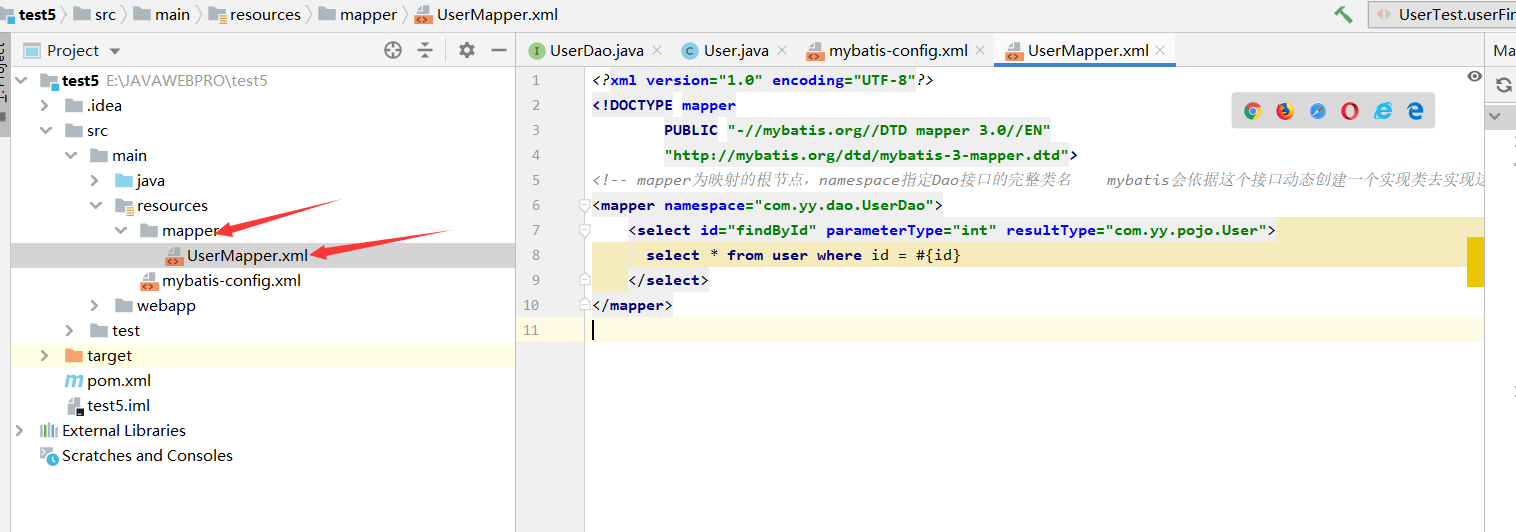Select the webapp folder in tree
The image size is (1516, 532).
[166, 306]
